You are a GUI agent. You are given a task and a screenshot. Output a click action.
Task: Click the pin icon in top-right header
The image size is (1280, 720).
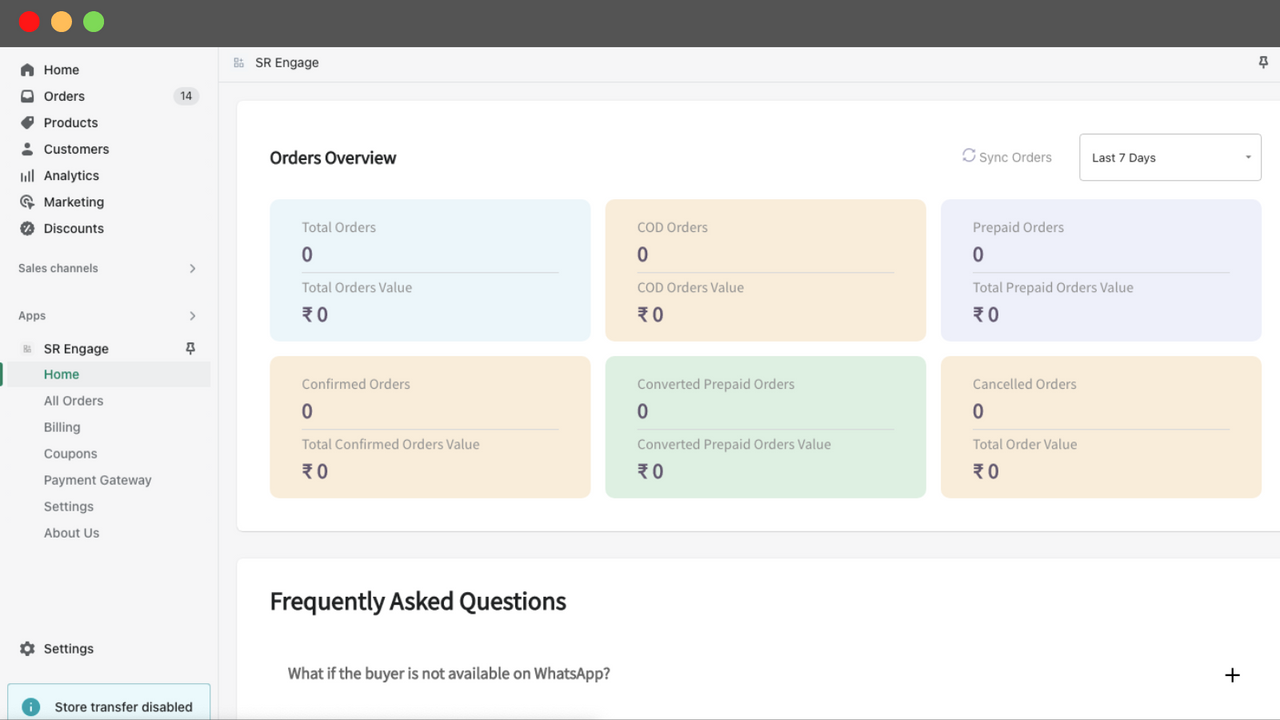[1263, 62]
